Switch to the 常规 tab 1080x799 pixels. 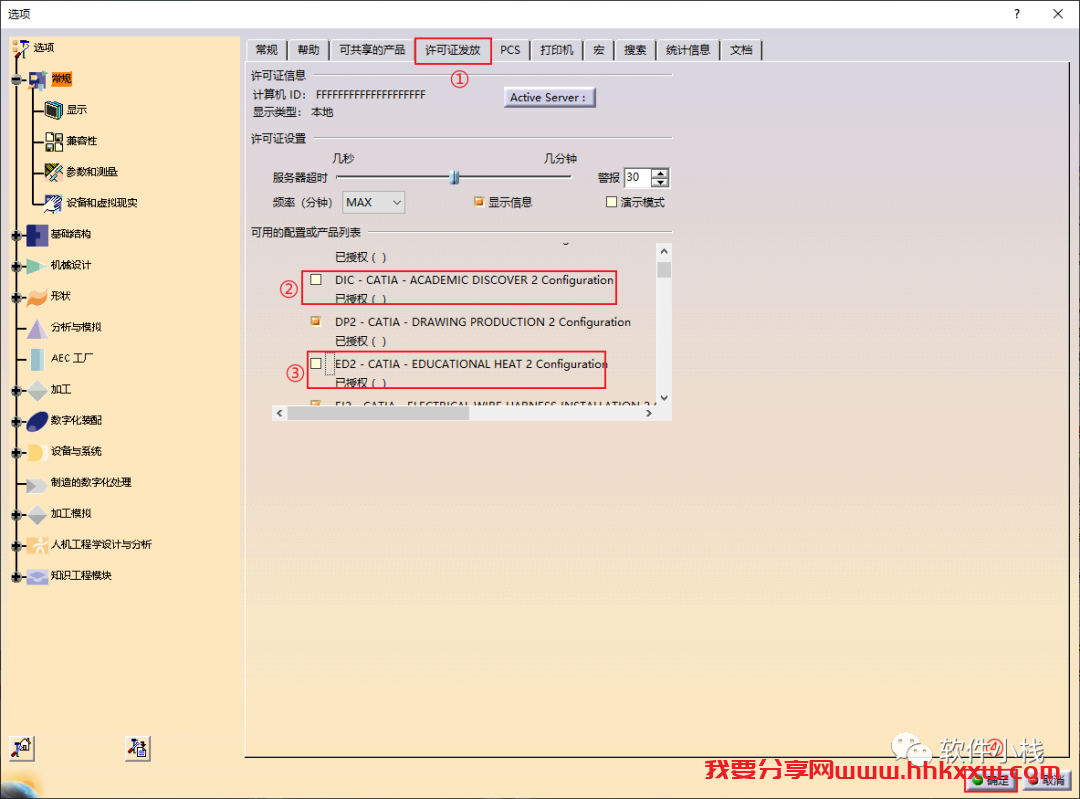pos(267,50)
